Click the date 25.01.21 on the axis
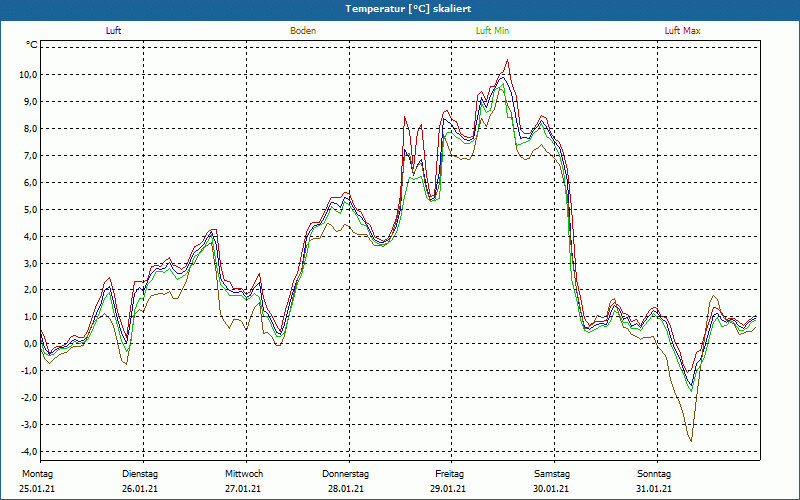The width and height of the screenshot is (800, 500). (x=36, y=489)
